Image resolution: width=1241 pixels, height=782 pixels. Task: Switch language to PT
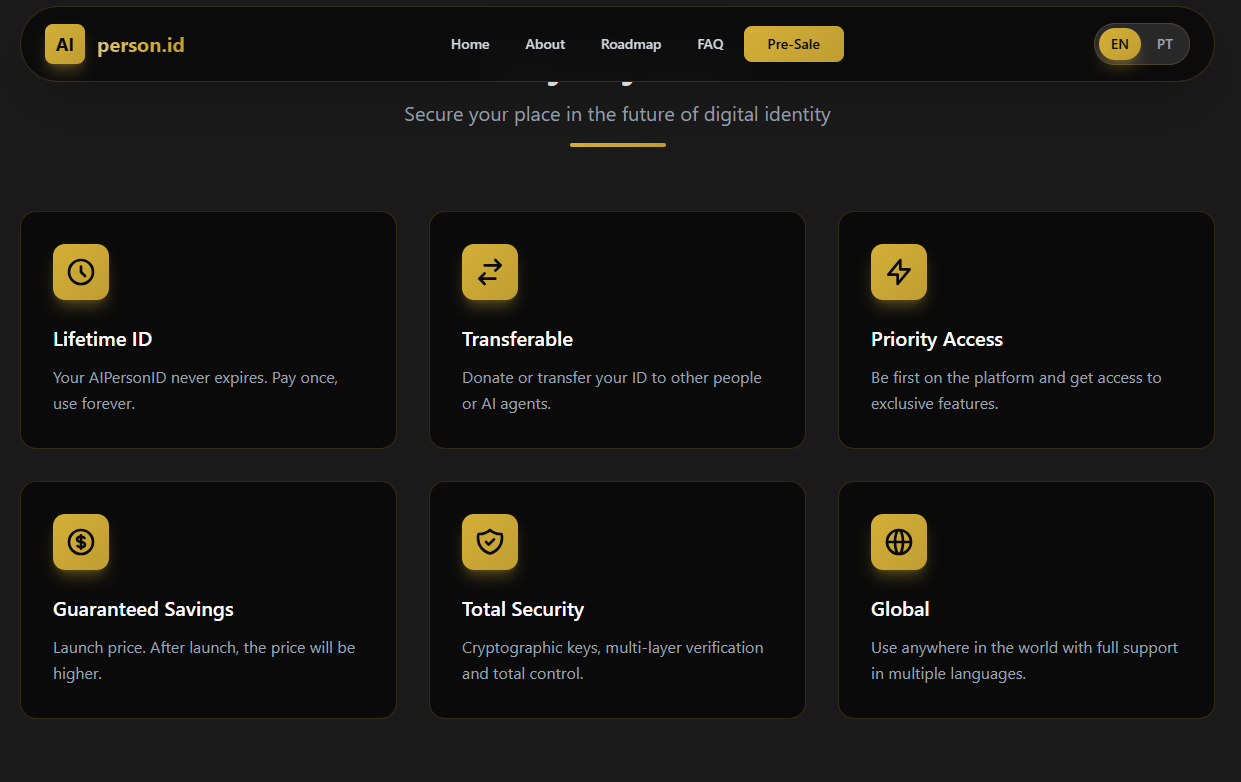(1164, 44)
